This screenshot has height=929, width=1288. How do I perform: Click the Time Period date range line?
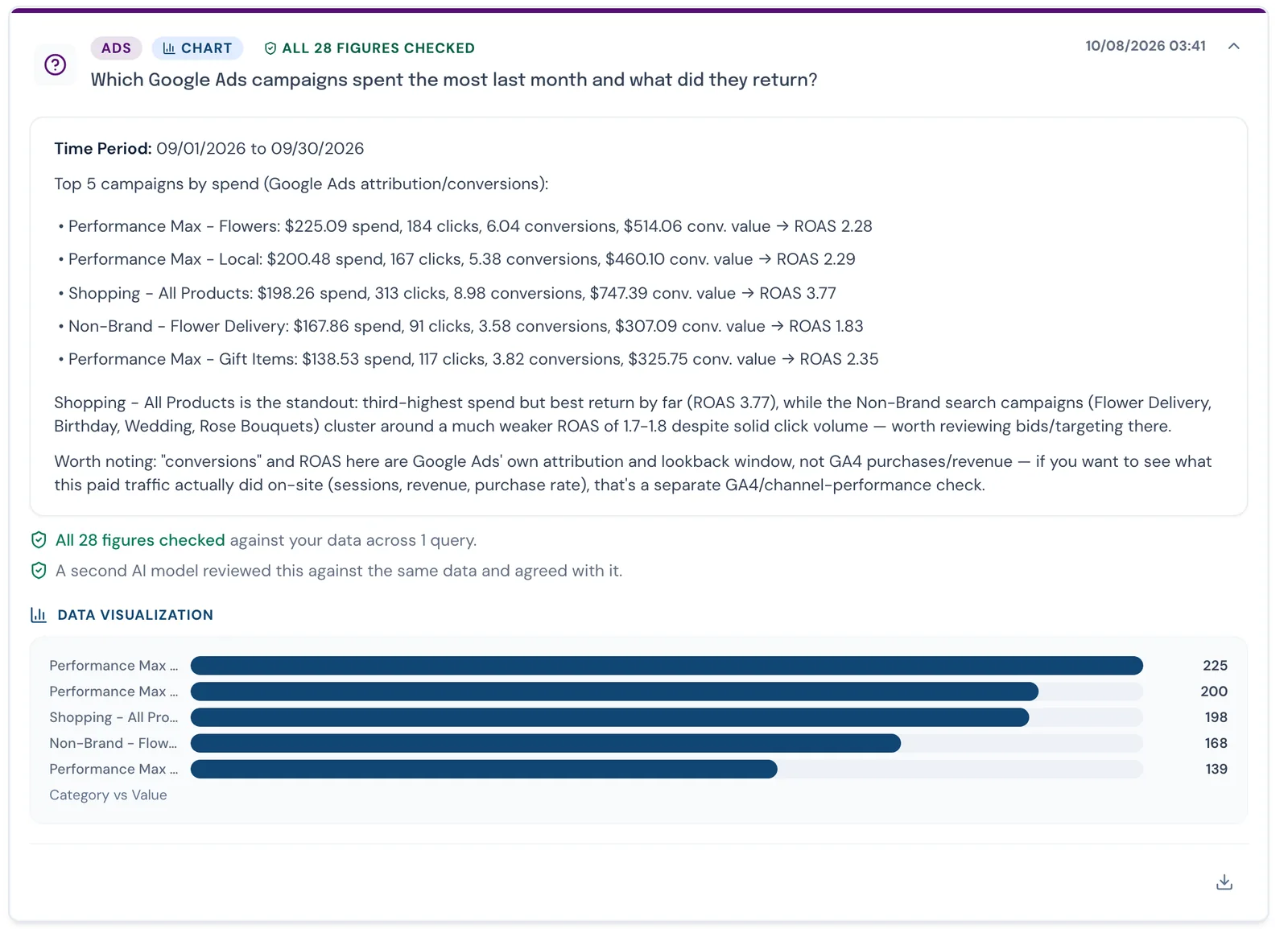tap(209, 148)
